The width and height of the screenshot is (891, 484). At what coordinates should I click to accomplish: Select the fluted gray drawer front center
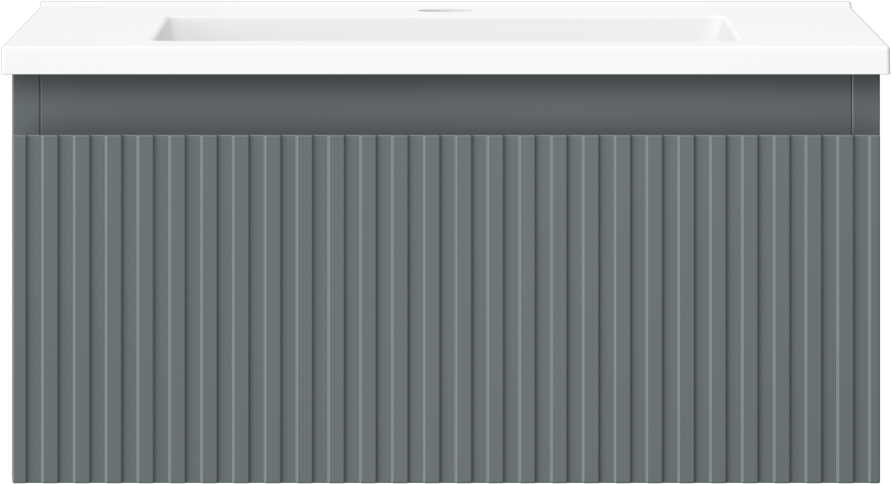[x=446, y=308]
